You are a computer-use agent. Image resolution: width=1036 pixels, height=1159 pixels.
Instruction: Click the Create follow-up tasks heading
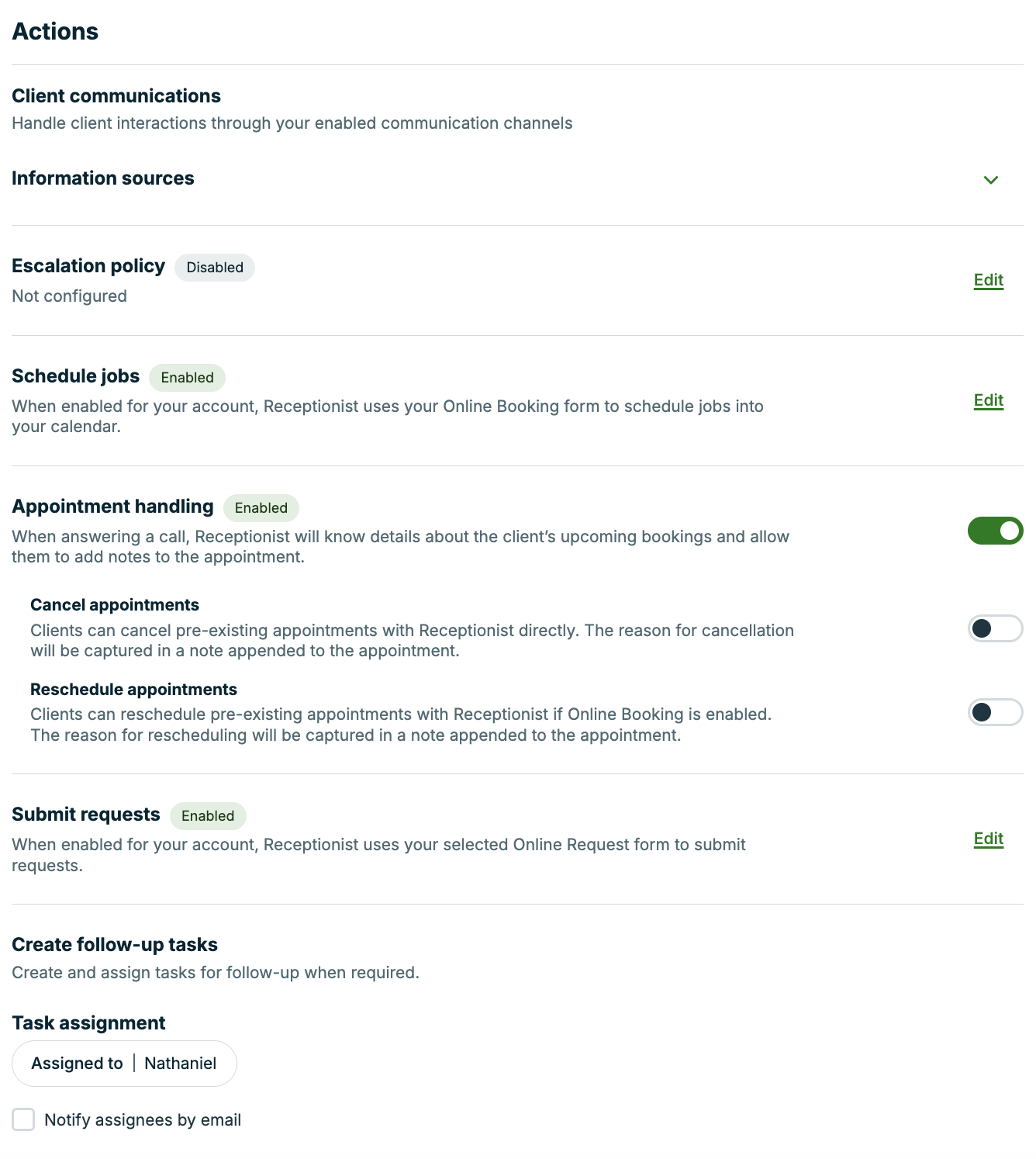coord(114,944)
